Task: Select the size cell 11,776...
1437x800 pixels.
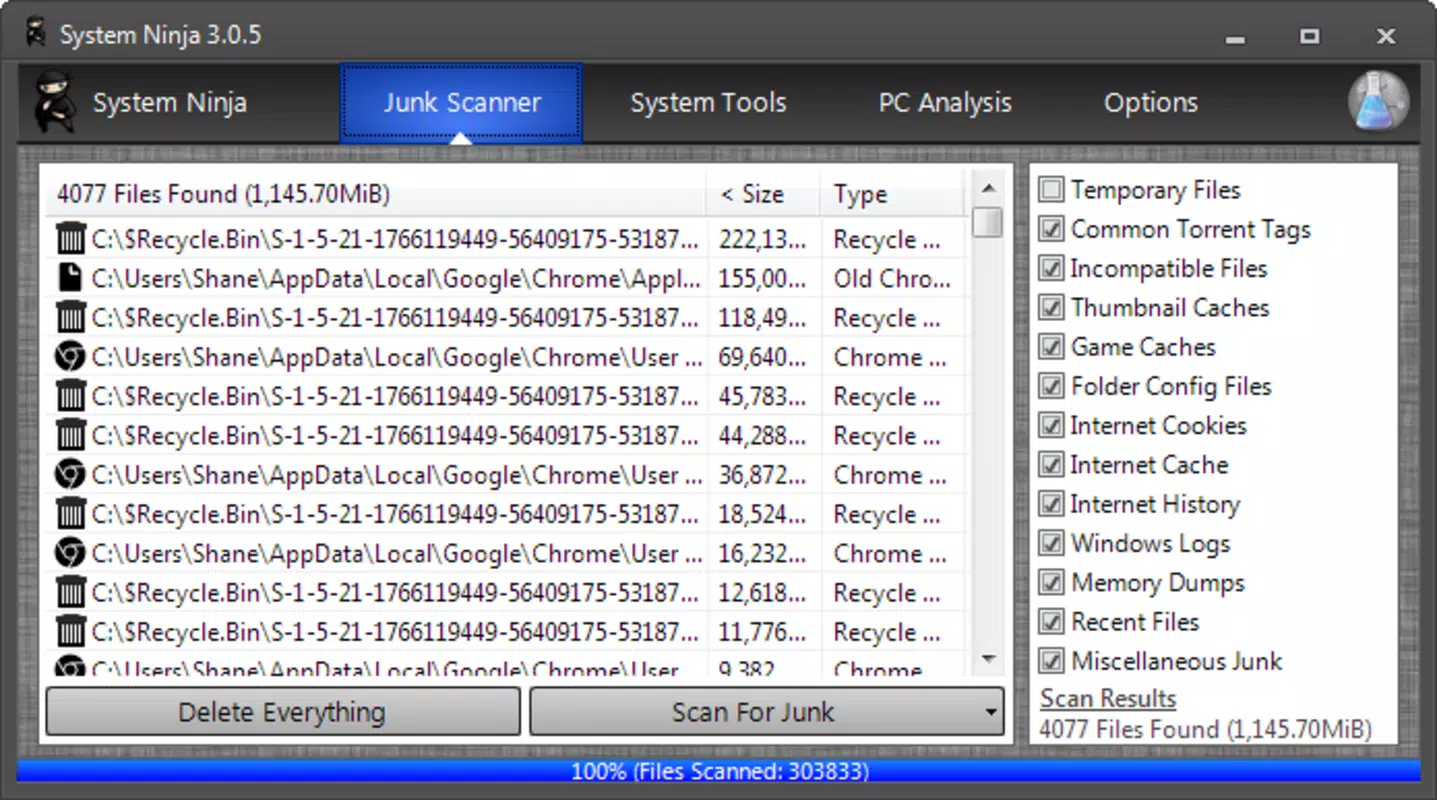Action: pos(763,632)
